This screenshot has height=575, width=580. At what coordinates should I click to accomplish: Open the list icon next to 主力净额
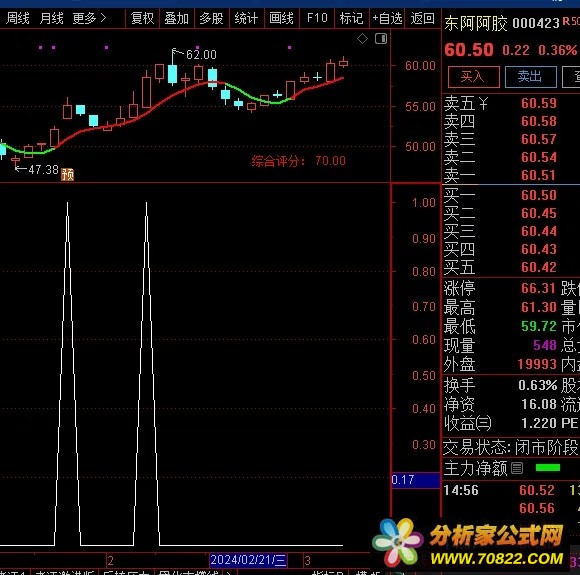[517, 468]
